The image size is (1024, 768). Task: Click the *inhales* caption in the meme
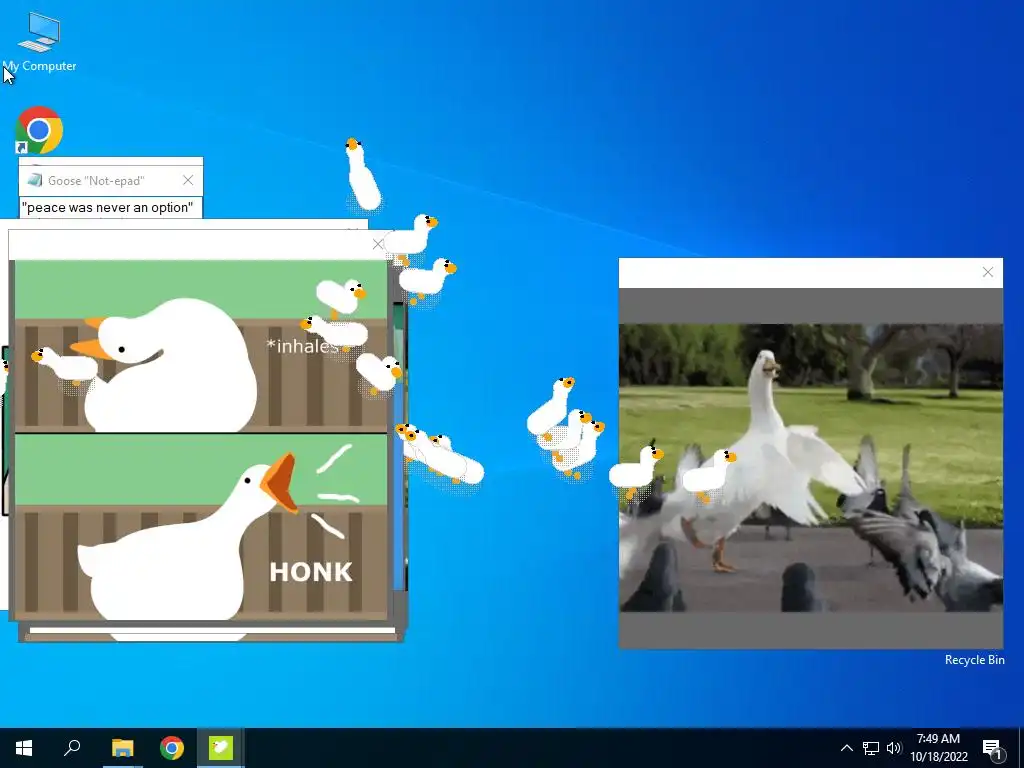point(302,346)
